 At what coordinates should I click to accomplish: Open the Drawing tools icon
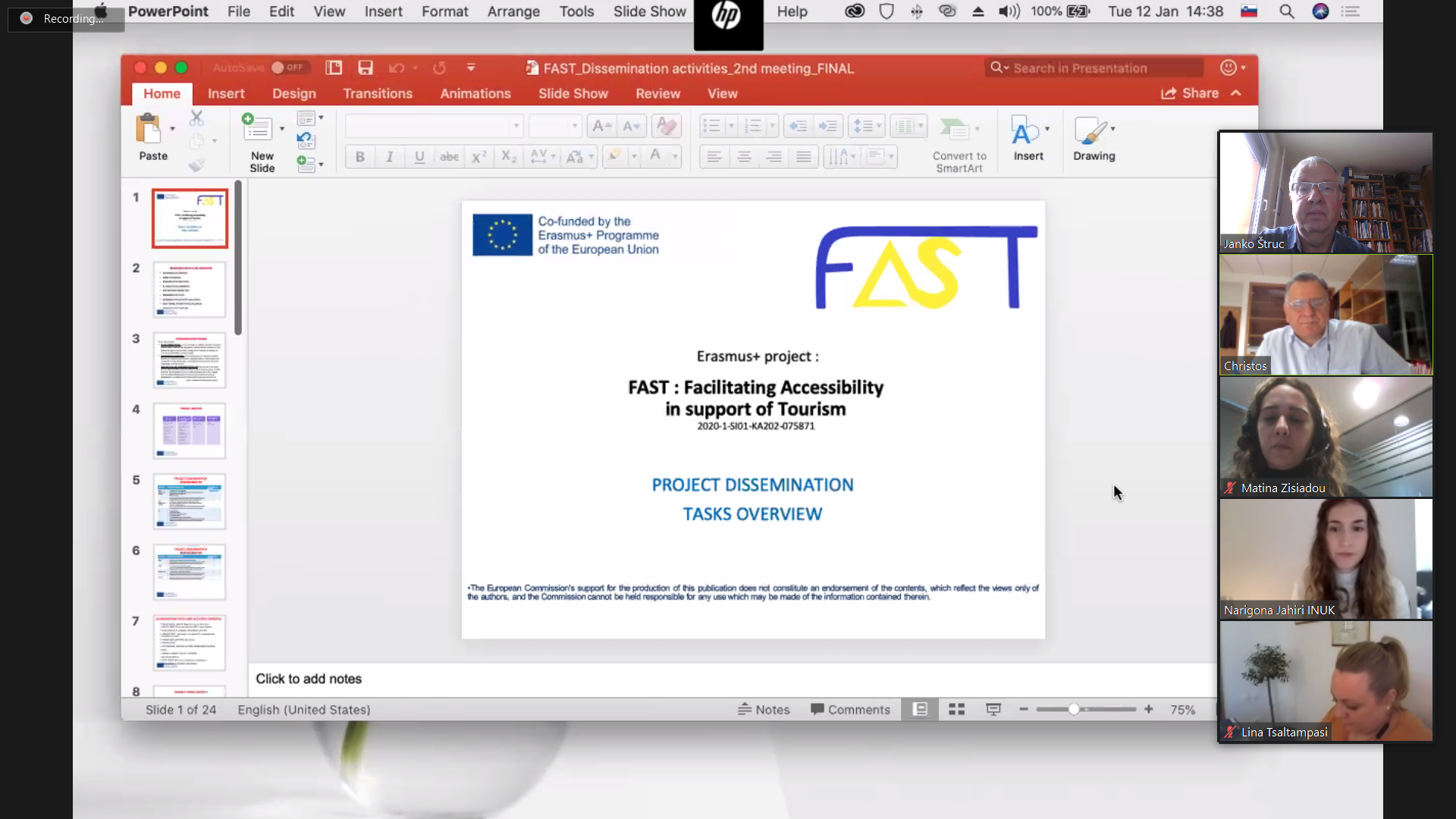[1090, 130]
